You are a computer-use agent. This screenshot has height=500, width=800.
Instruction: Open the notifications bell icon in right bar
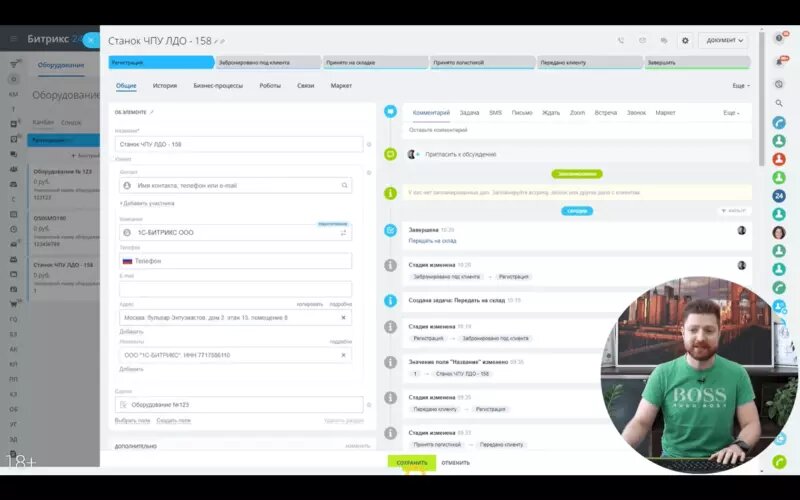779,62
